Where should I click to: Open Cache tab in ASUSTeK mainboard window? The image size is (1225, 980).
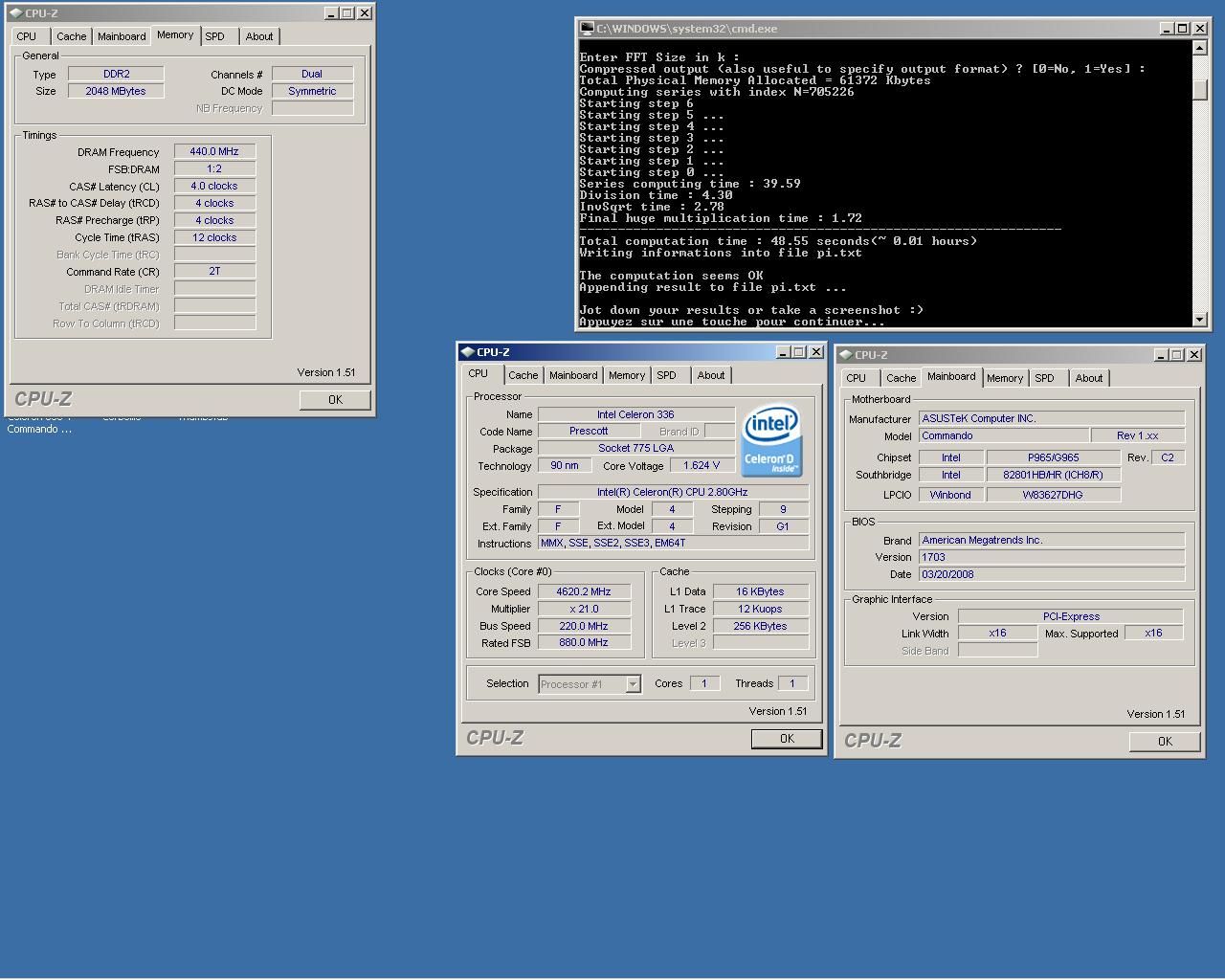[x=901, y=378]
